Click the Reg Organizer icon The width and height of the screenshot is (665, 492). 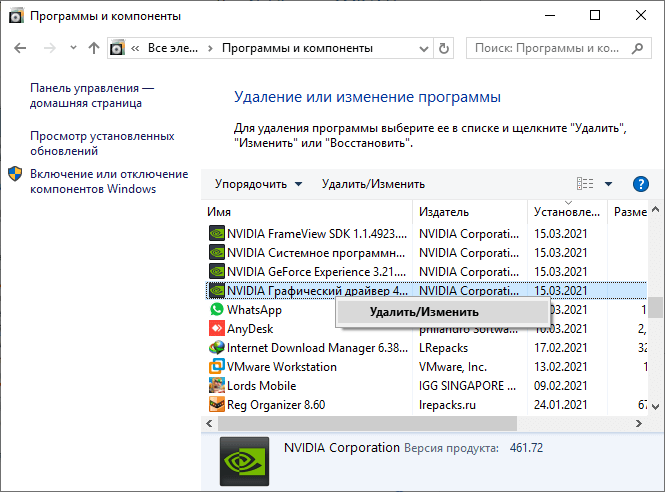[217, 405]
